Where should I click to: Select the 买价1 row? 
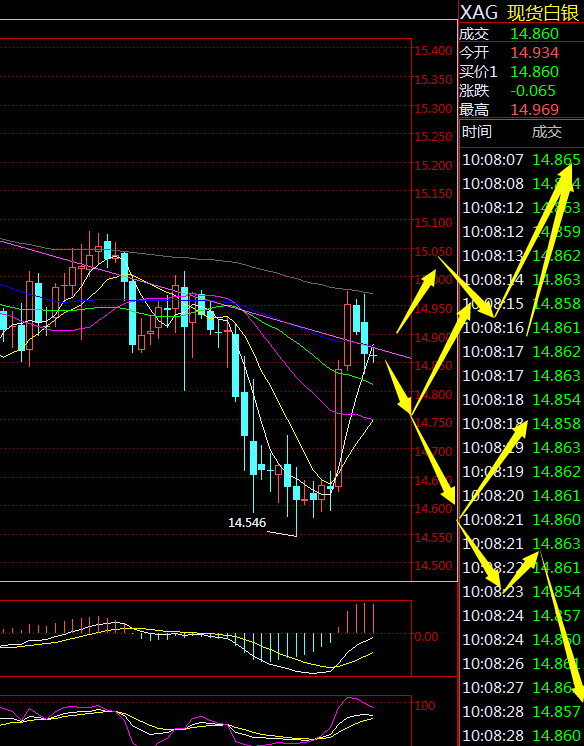[521, 72]
